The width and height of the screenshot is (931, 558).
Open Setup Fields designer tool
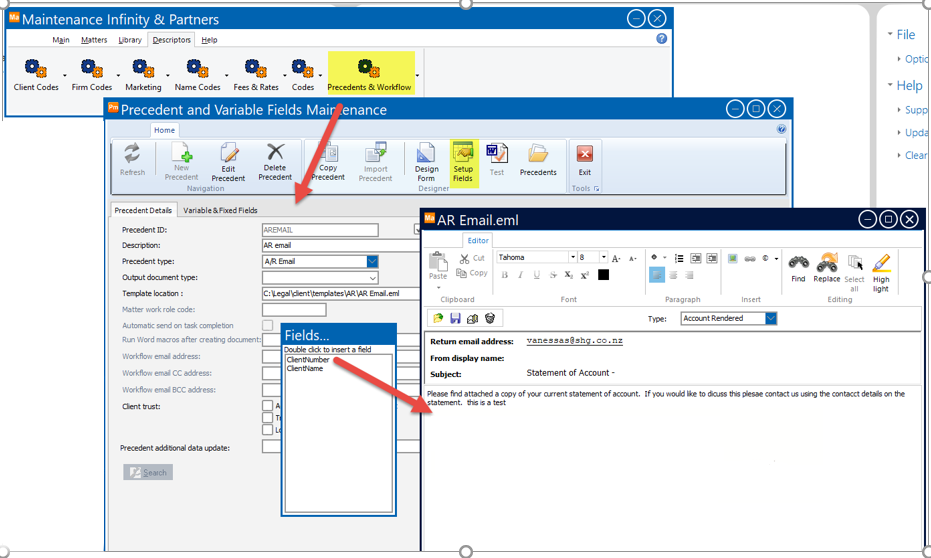point(463,162)
